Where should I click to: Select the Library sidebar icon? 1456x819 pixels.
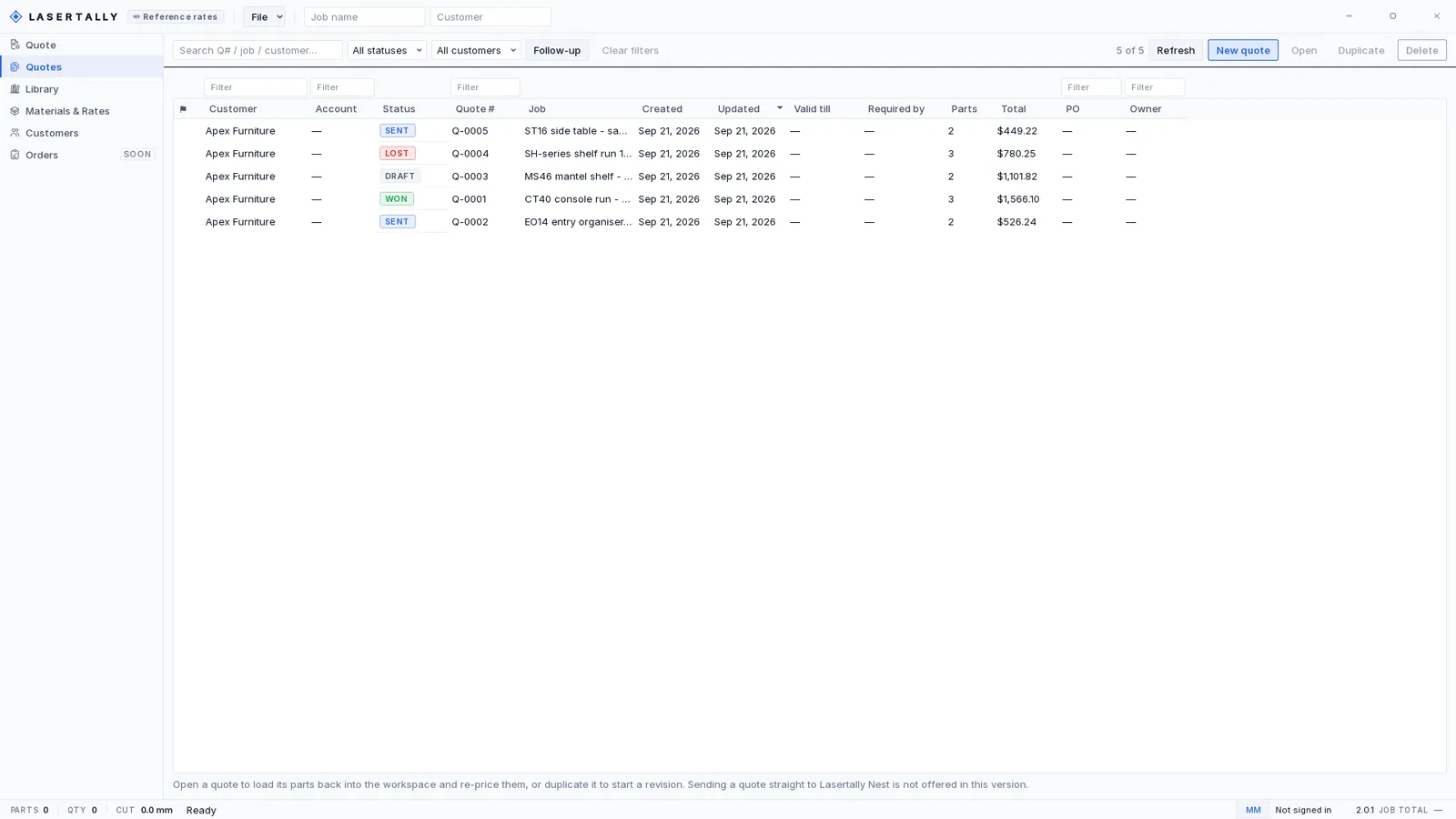coord(15,88)
